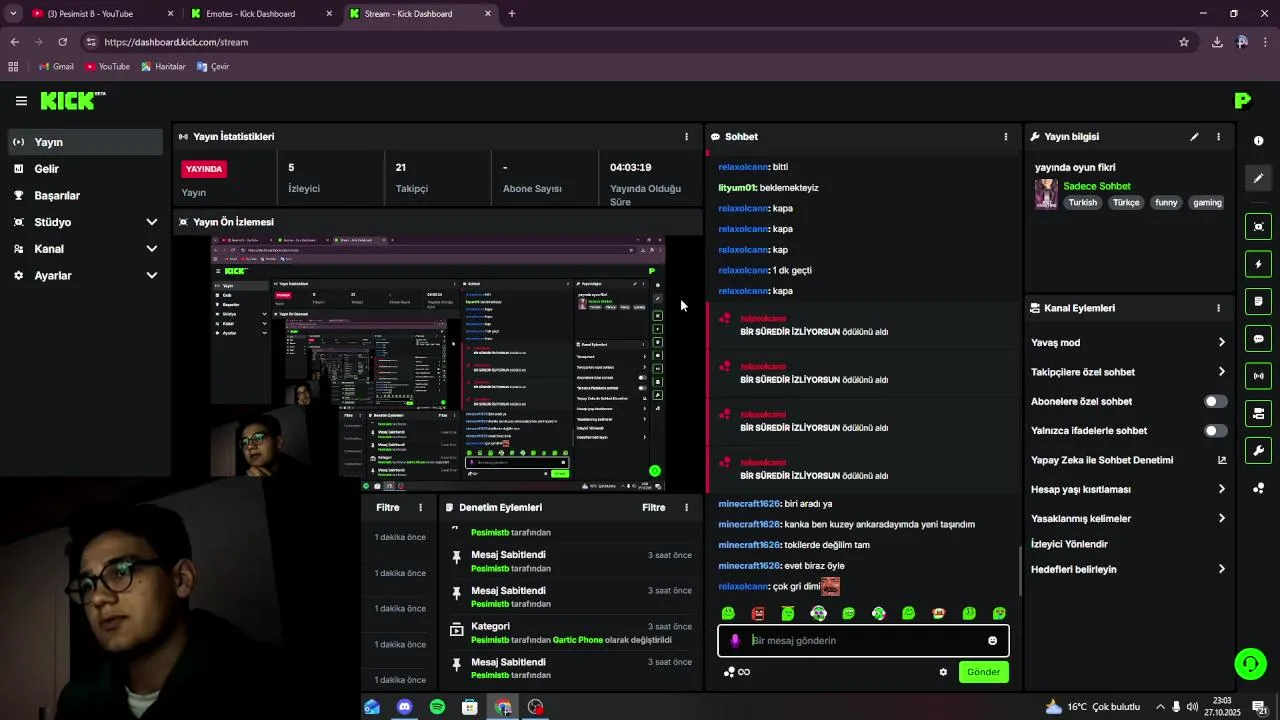
Task: Open Yavaş mod options chevron
Action: pos(1221,343)
